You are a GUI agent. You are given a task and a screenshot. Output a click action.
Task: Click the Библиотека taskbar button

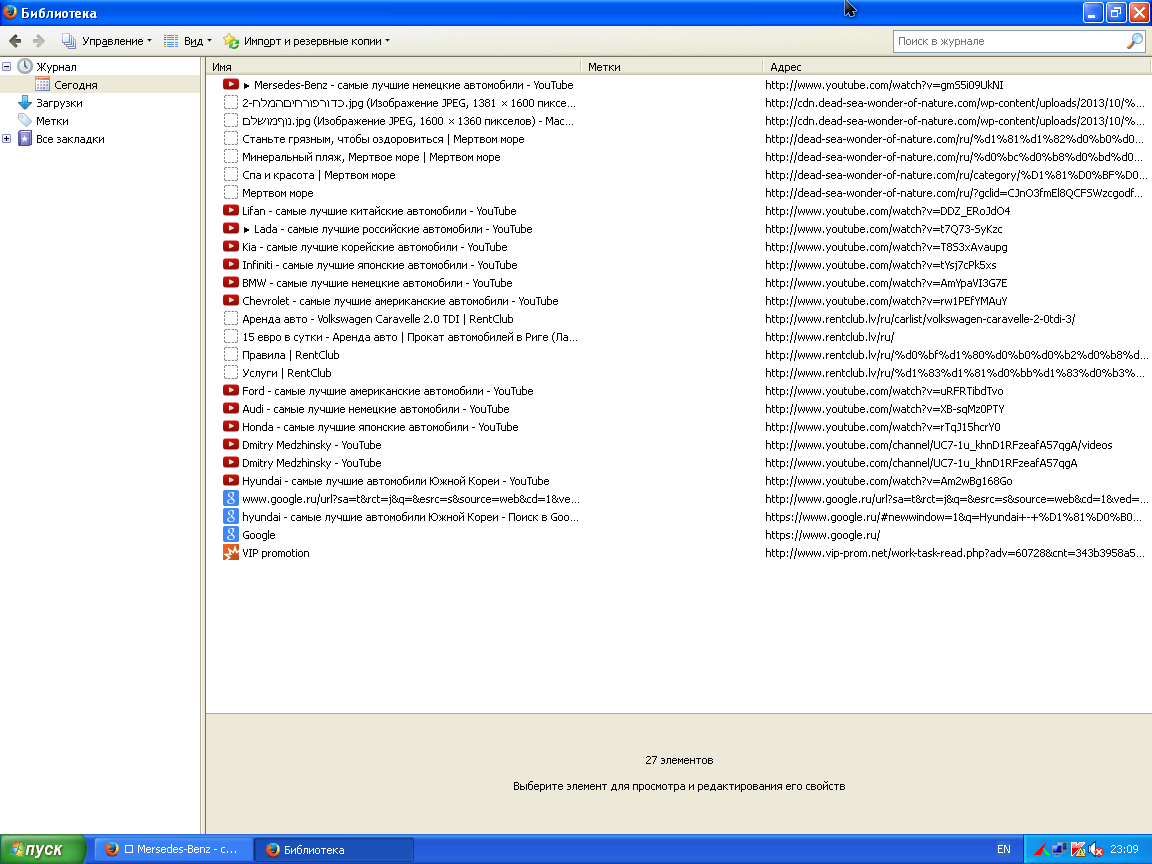coord(334,849)
